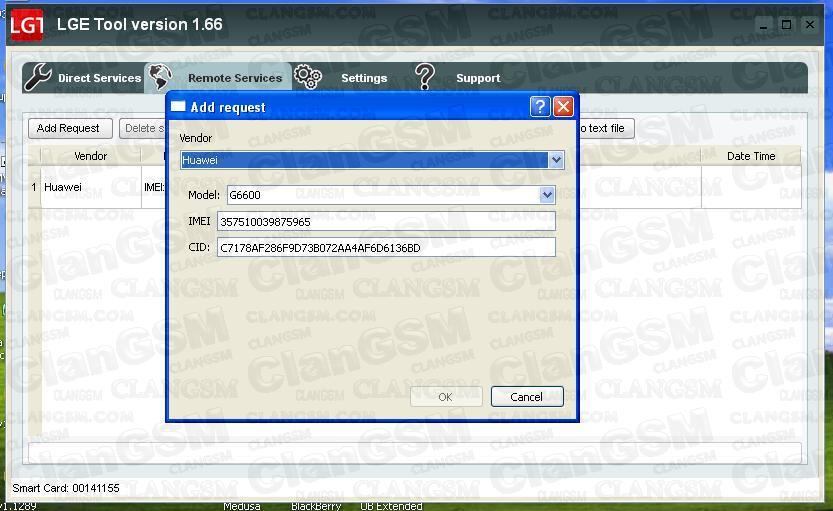
Task: Click the gears icon for Settings
Action: (x=308, y=77)
